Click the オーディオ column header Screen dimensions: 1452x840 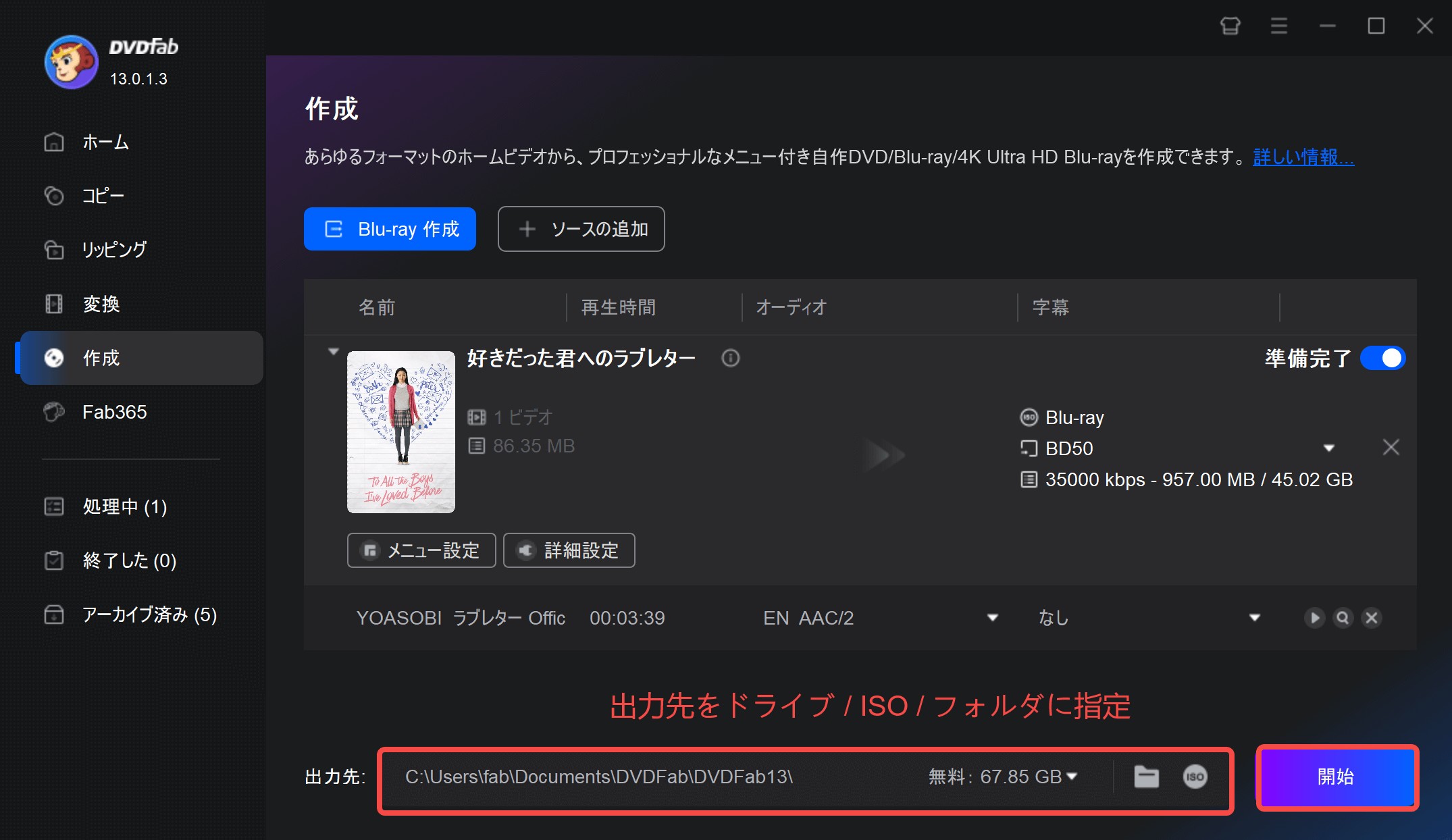[x=792, y=307]
